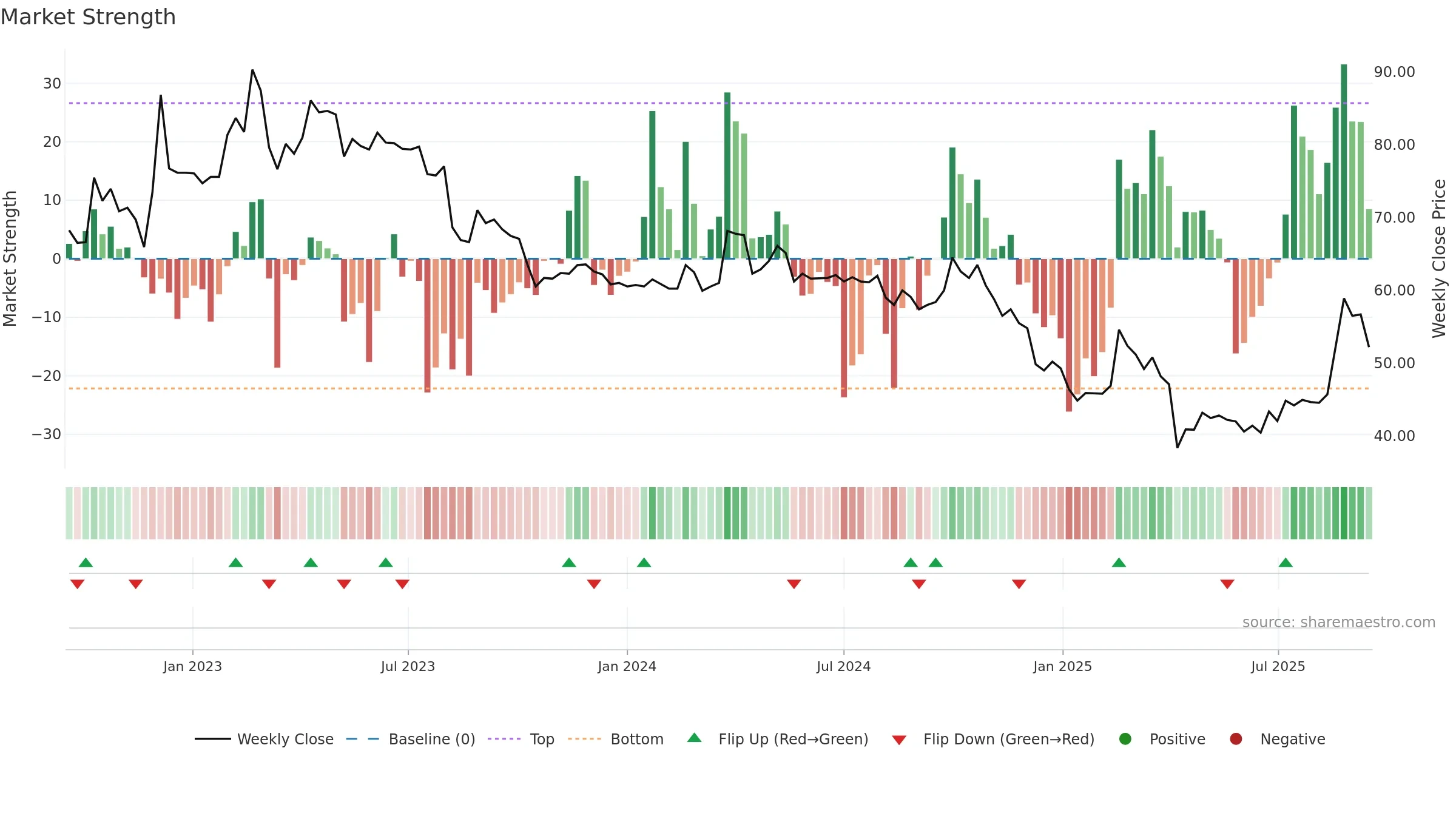Screen dimensions: 1456x819
Task: Click the first flip-up triangle before Jan 2023
Action: coord(86,562)
